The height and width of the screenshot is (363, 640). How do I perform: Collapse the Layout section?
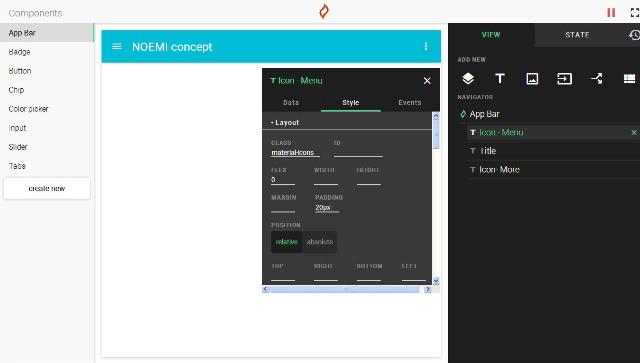click(x=284, y=122)
